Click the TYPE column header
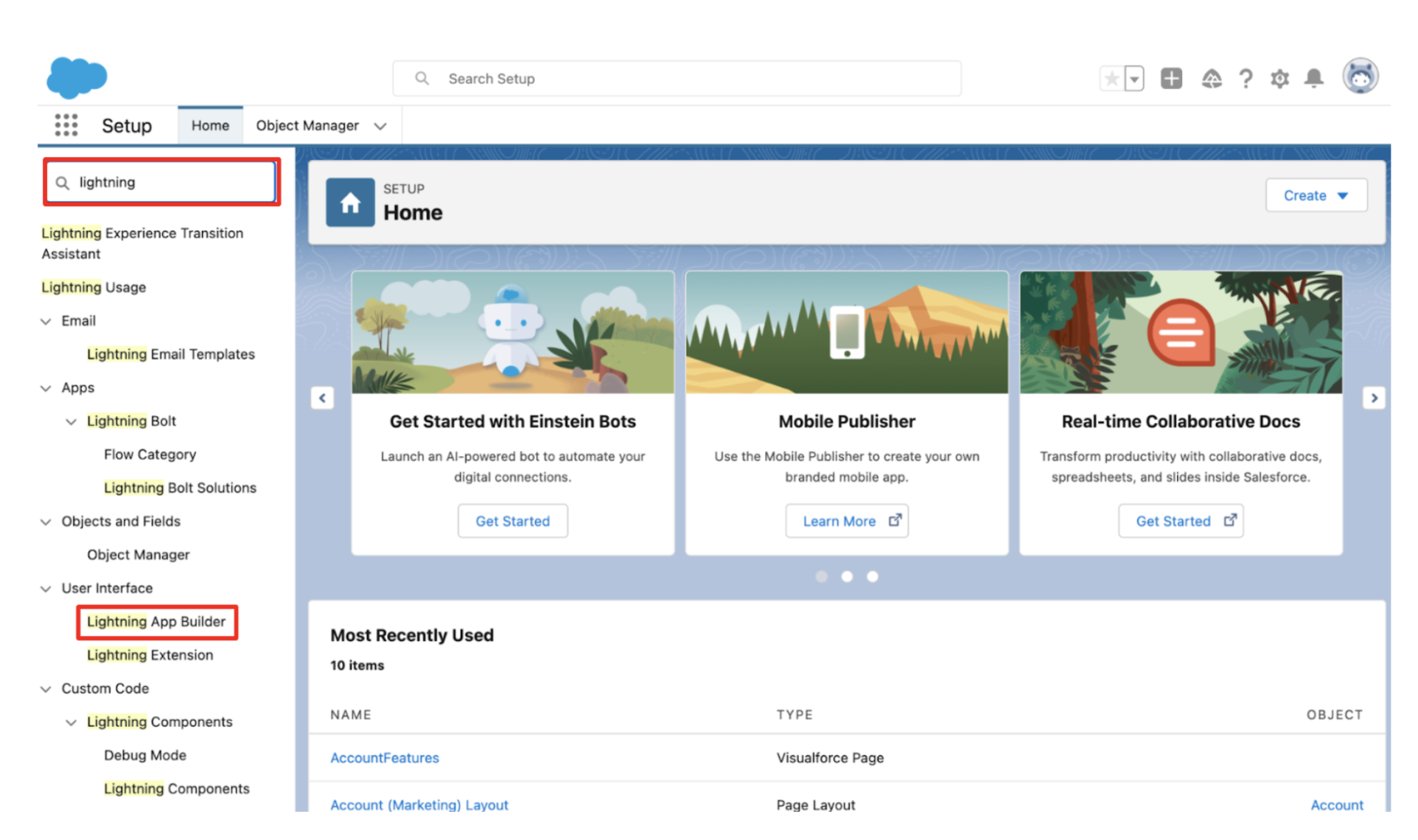This screenshot has height=840, width=1418. click(x=794, y=715)
